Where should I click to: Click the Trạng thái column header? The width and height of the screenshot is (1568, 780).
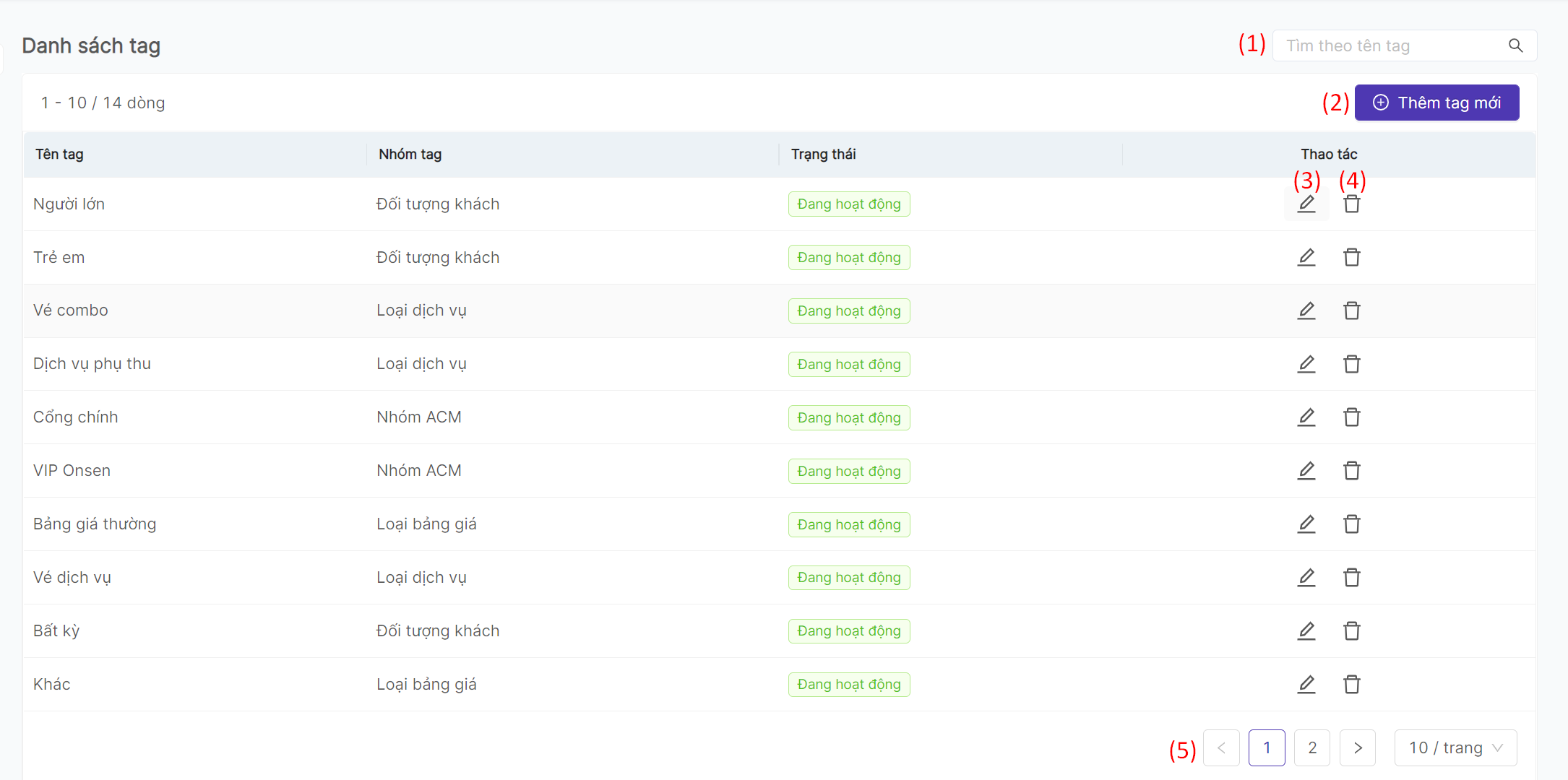(x=823, y=154)
